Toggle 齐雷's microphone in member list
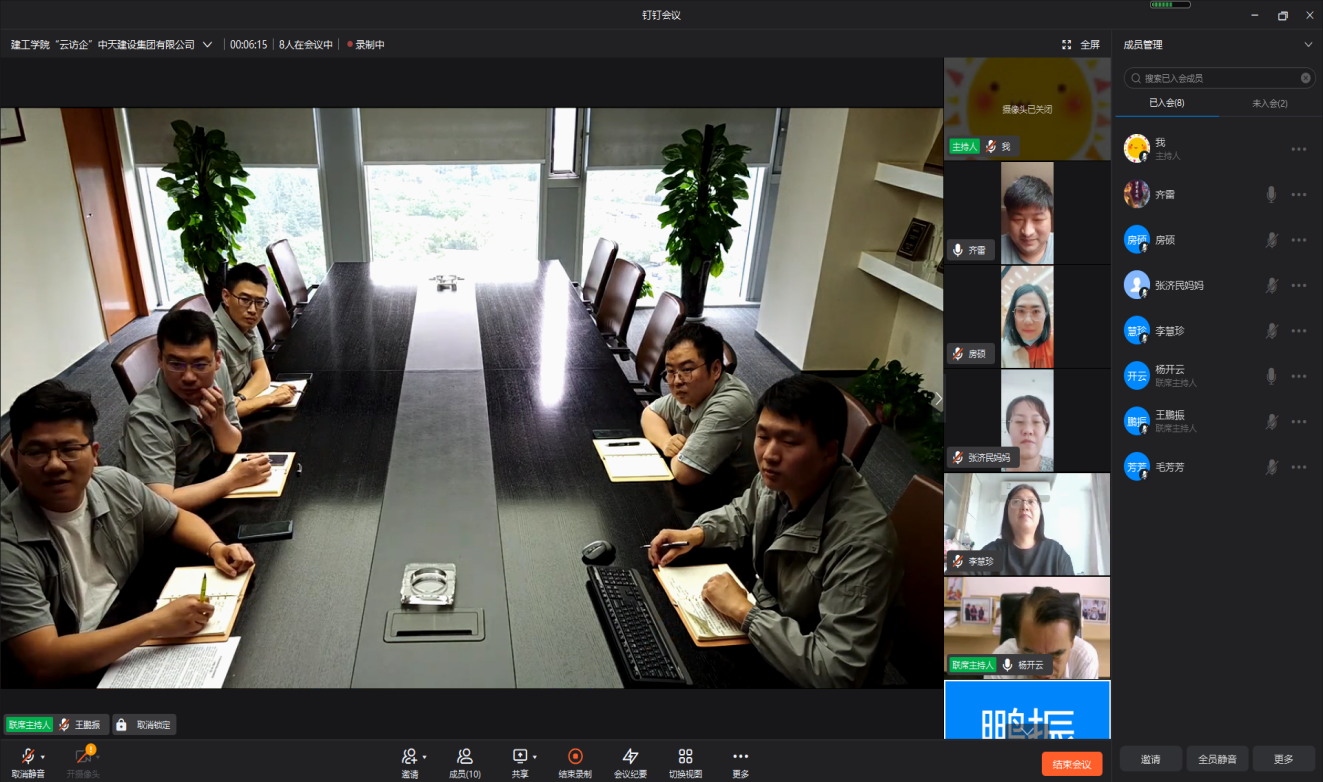The width and height of the screenshot is (1323, 782). click(x=1271, y=195)
